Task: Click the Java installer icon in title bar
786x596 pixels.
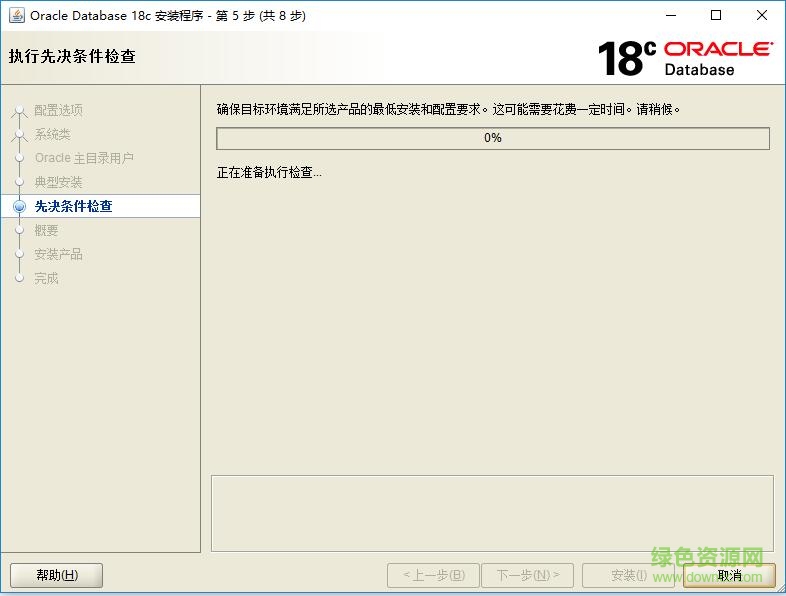Action: pos(17,16)
